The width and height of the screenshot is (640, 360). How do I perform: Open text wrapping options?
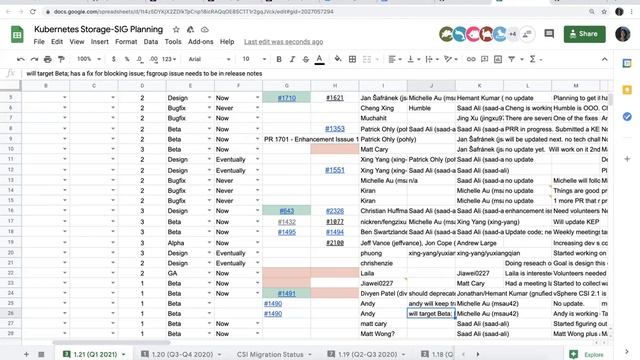point(432,59)
